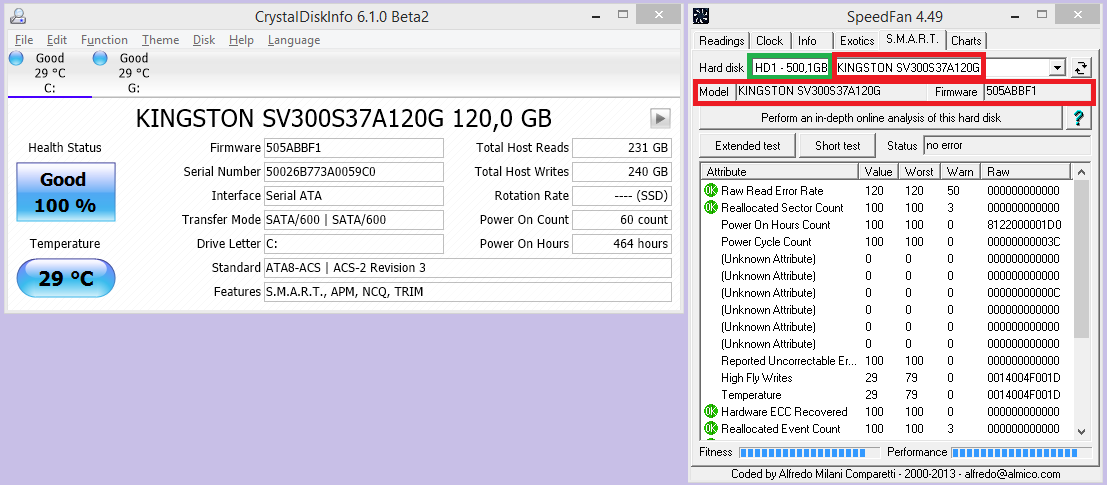Click the Total Host Reads value
Viewport: 1107px width, 485px height.
[x=621, y=148]
